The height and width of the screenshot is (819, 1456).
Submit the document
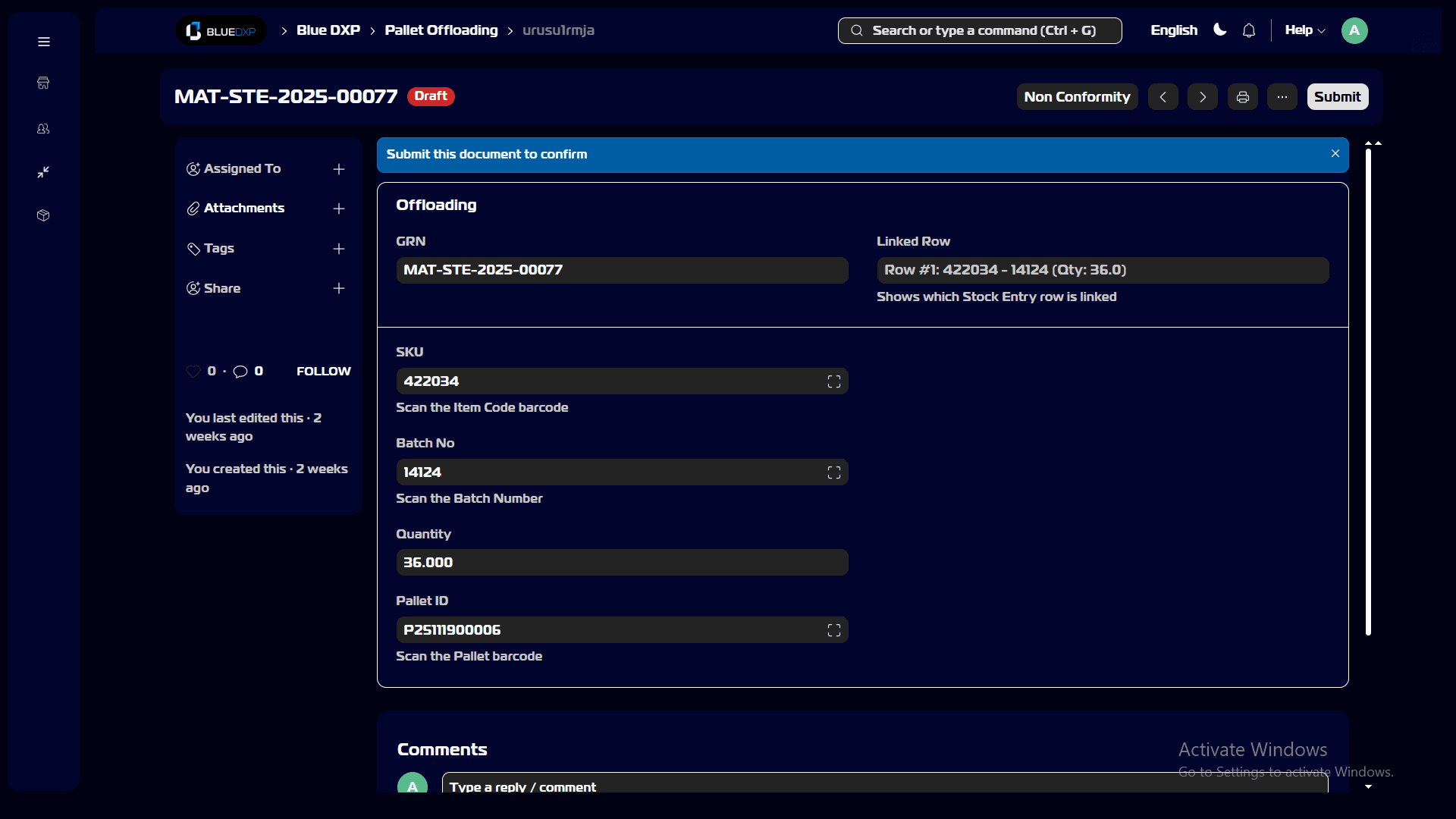pyautogui.click(x=1337, y=96)
